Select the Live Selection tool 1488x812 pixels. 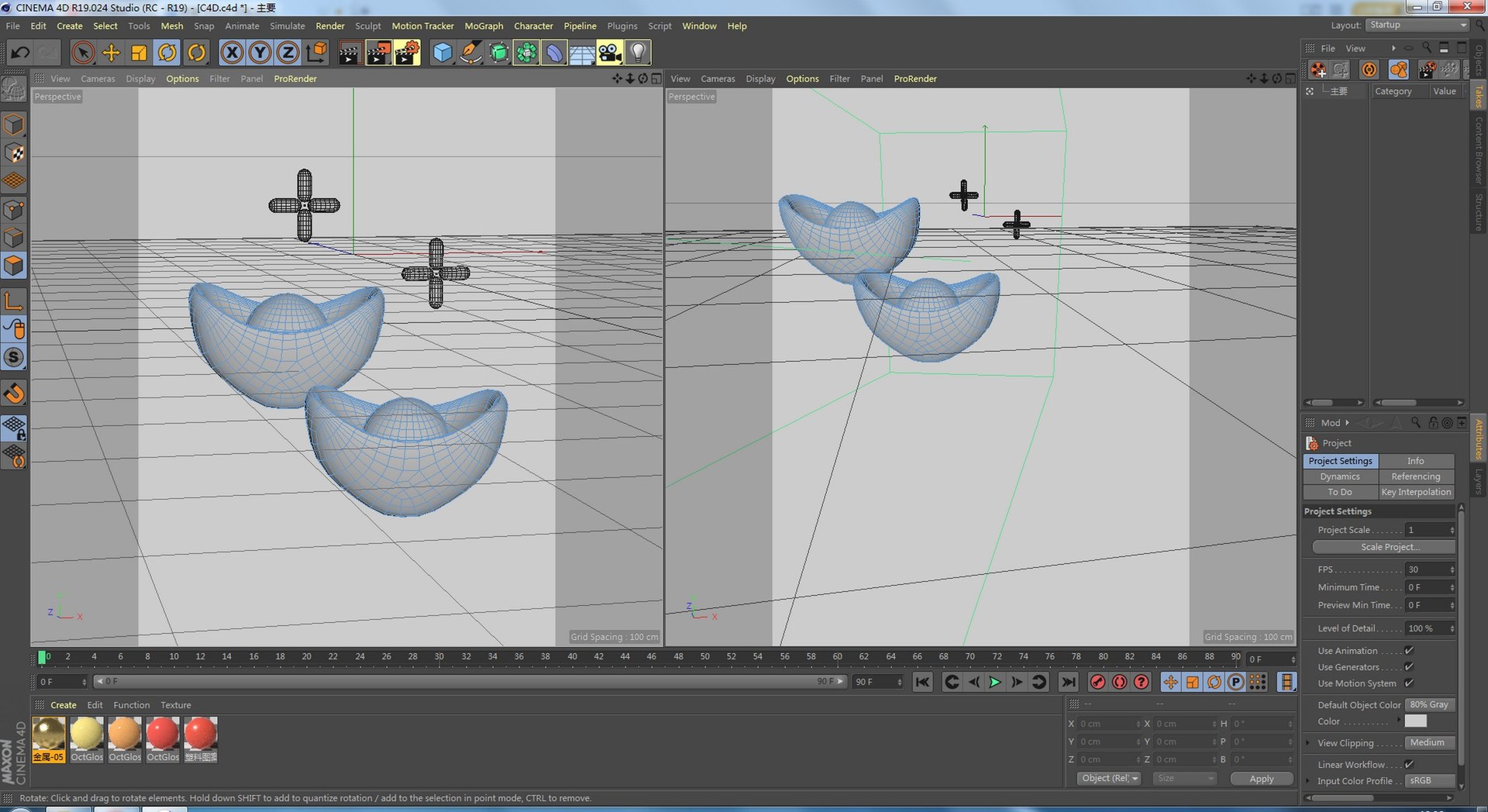click(x=83, y=53)
